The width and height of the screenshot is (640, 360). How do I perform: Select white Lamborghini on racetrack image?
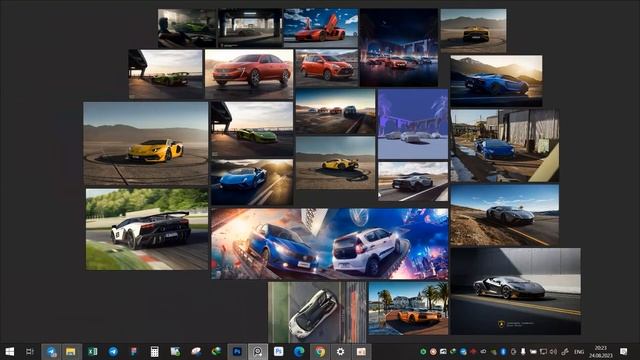click(x=147, y=229)
